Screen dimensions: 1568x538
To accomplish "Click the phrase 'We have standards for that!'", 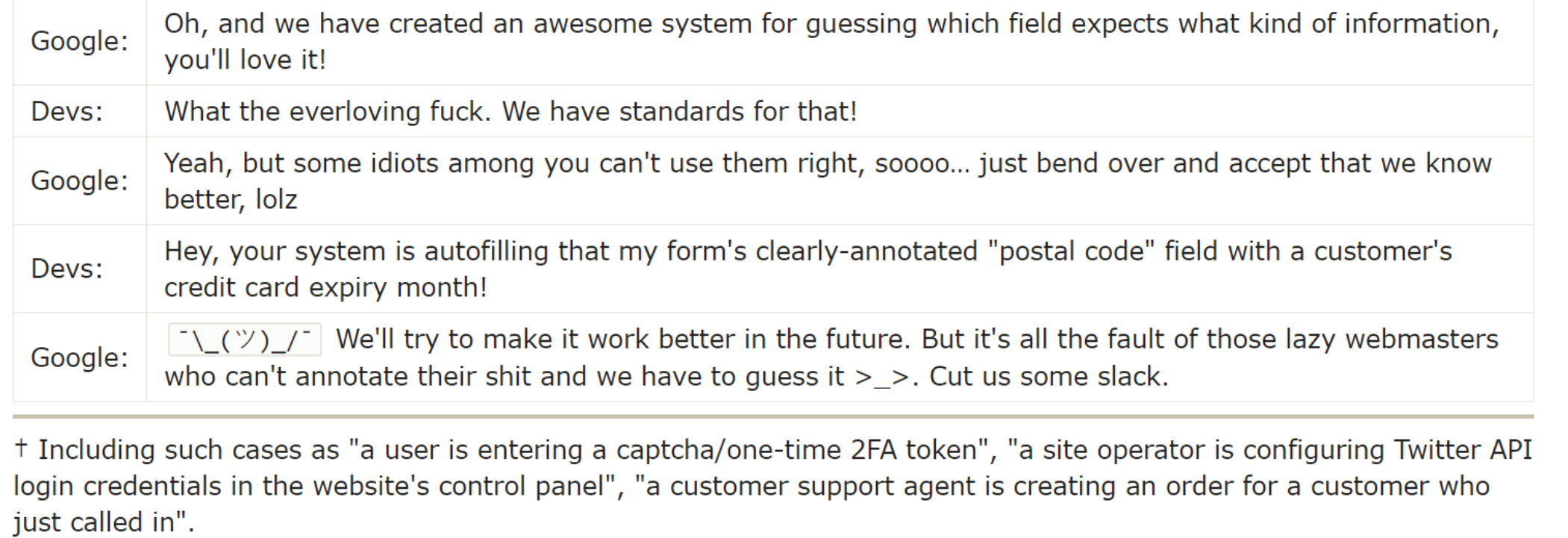I will pos(679,111).
